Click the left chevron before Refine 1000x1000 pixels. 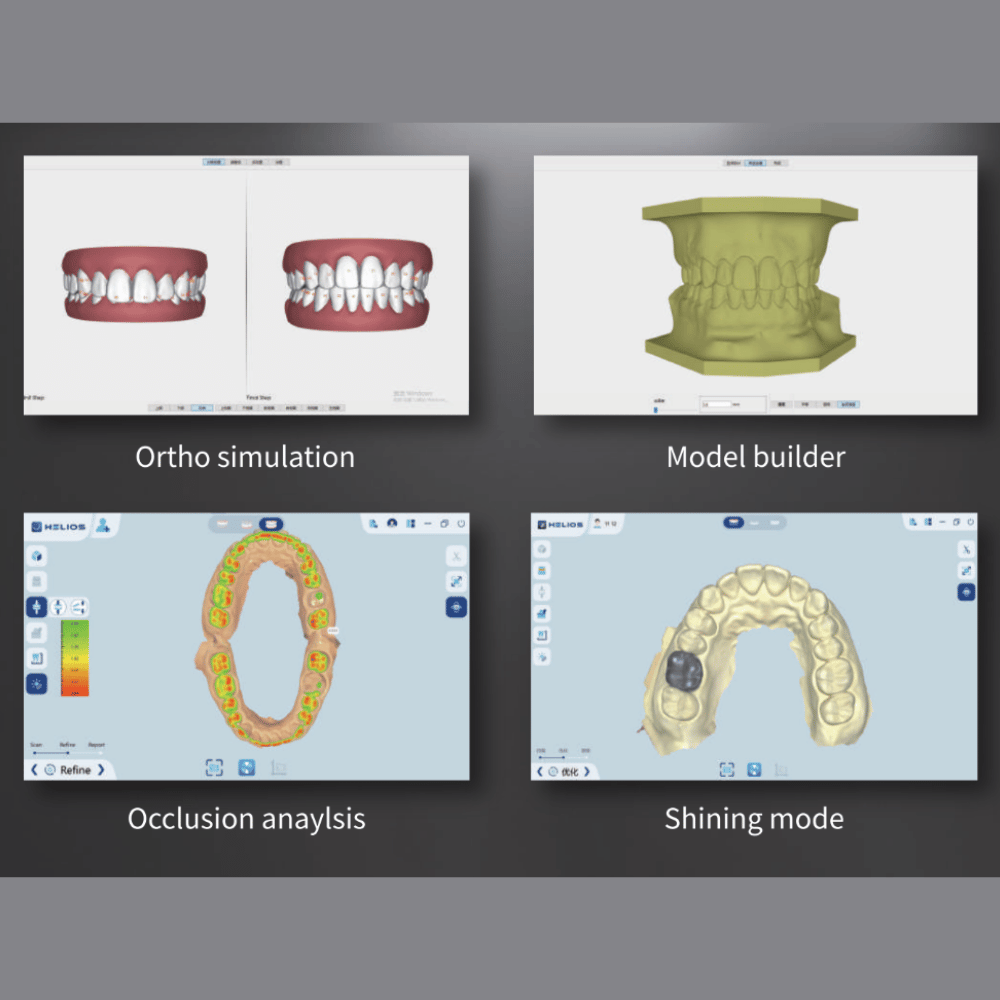34,770
